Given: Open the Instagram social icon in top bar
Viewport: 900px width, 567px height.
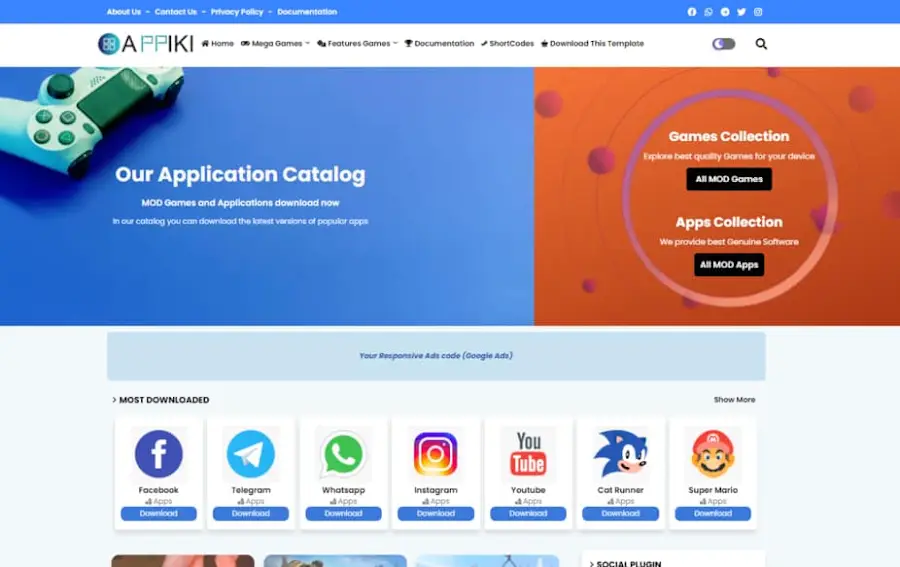Looking at the screenshot, I should click(x=758, y=11).
